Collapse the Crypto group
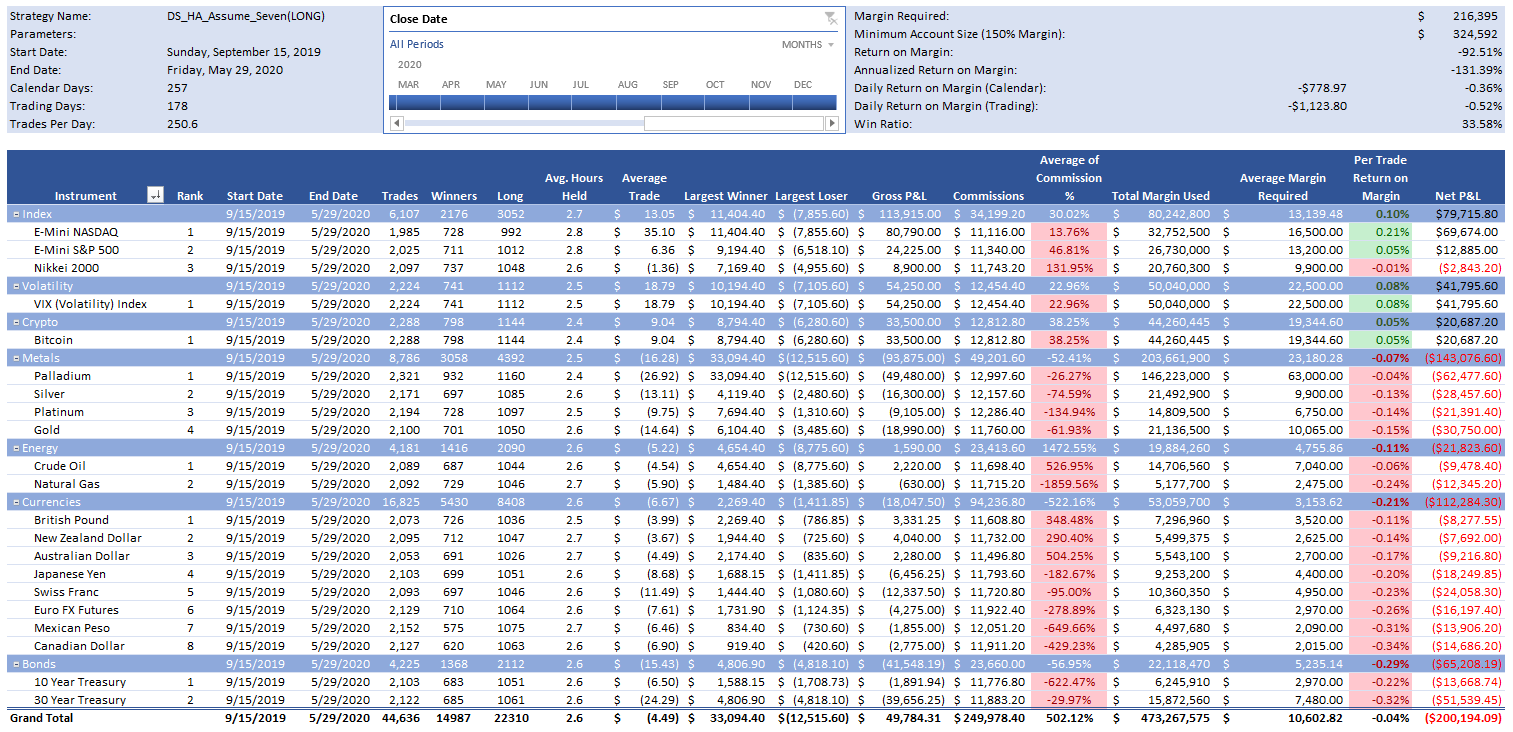Image resolution: width=1513 pixels, height=732 pixels. (16, 322)
